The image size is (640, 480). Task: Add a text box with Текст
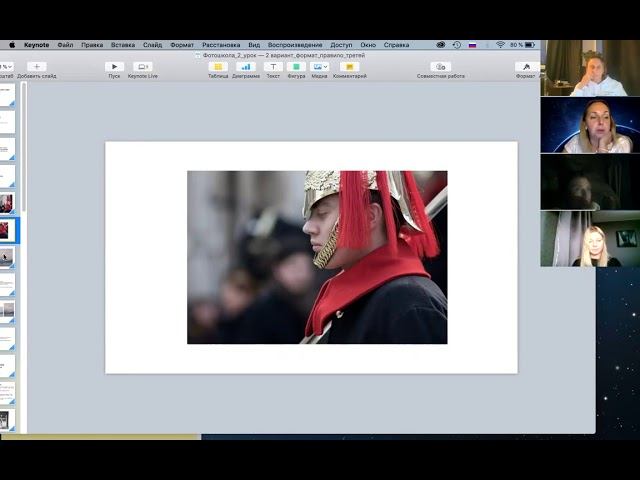[273, 67]
